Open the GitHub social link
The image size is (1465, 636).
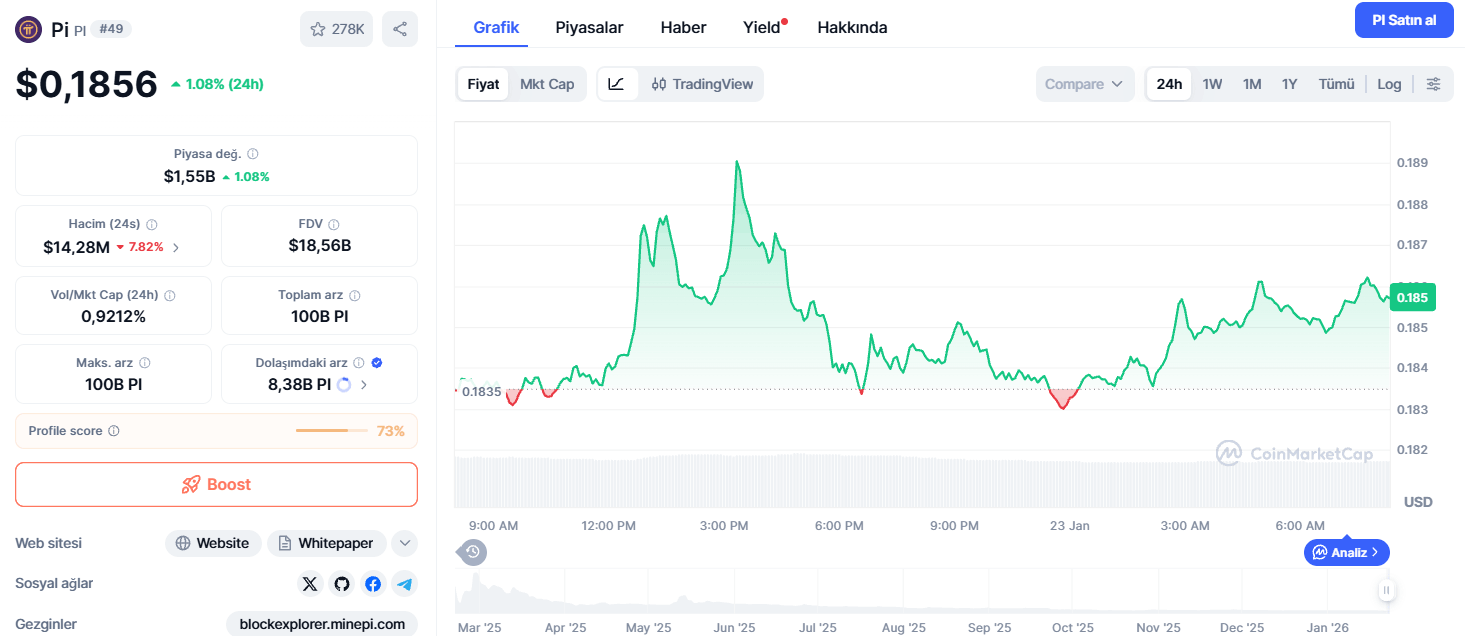(x=342, y=584)
